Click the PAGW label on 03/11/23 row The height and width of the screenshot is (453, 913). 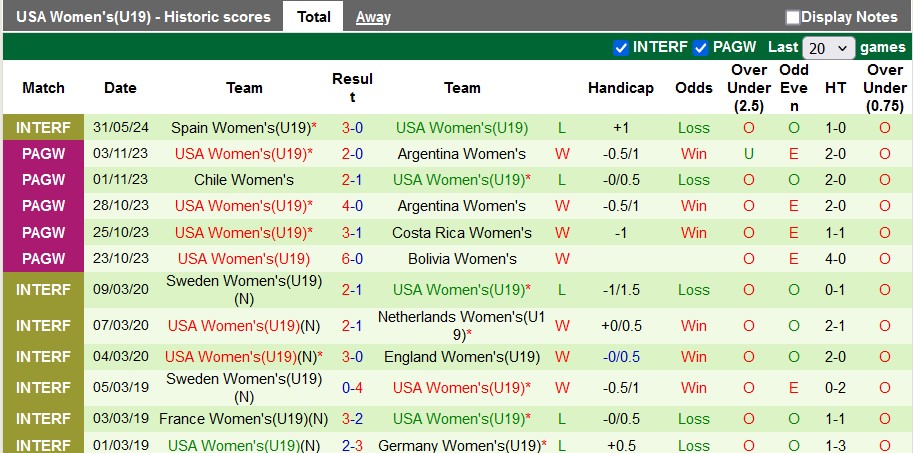click(x=43, y=154)
